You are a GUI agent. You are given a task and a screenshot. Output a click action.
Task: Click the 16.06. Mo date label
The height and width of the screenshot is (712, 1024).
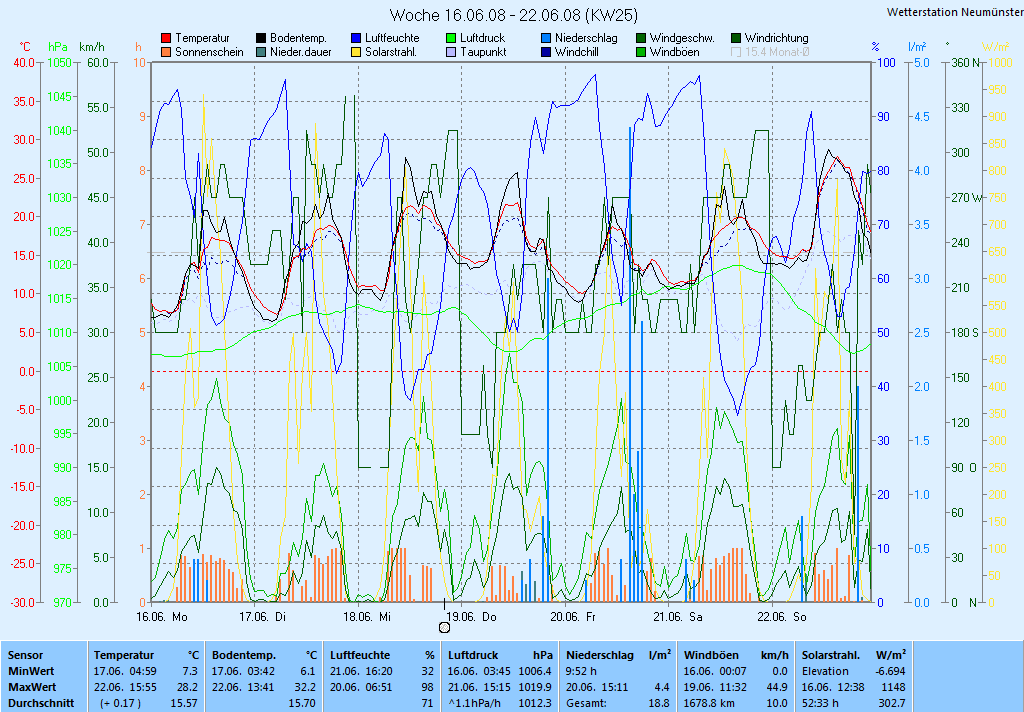tap(161, 617)
